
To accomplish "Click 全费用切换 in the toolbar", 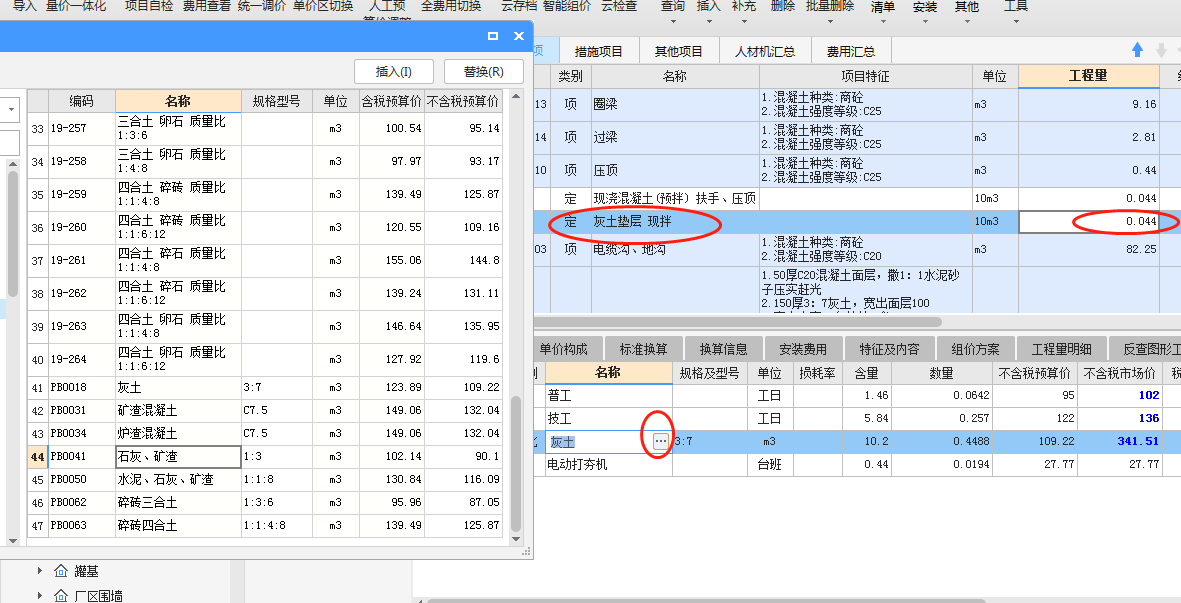I will click(451, 7).
